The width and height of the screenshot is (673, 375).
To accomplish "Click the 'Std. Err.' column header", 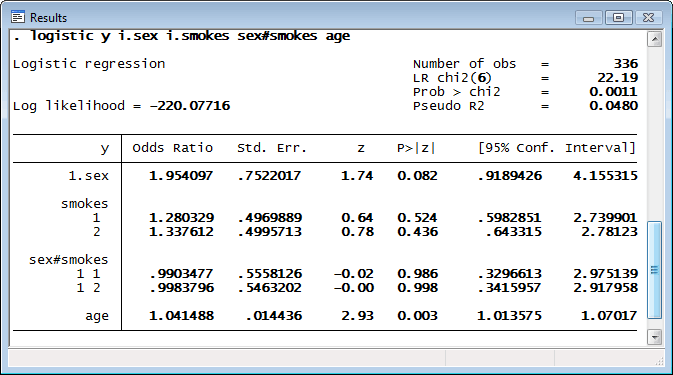I will pyautogui.click(x=272, y=148).
